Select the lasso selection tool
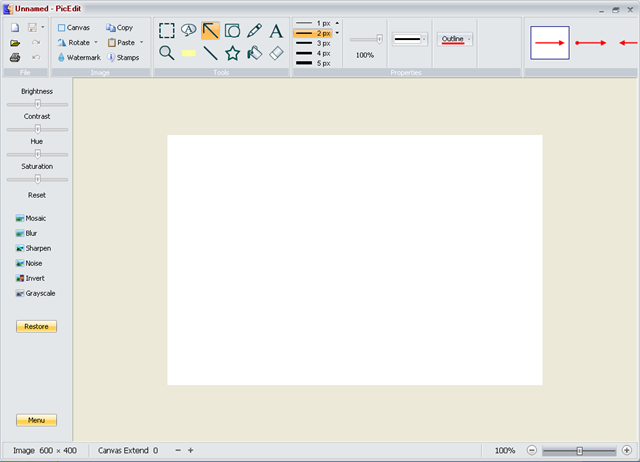This screenshot has height=462, width=640. tap(189, 31)
